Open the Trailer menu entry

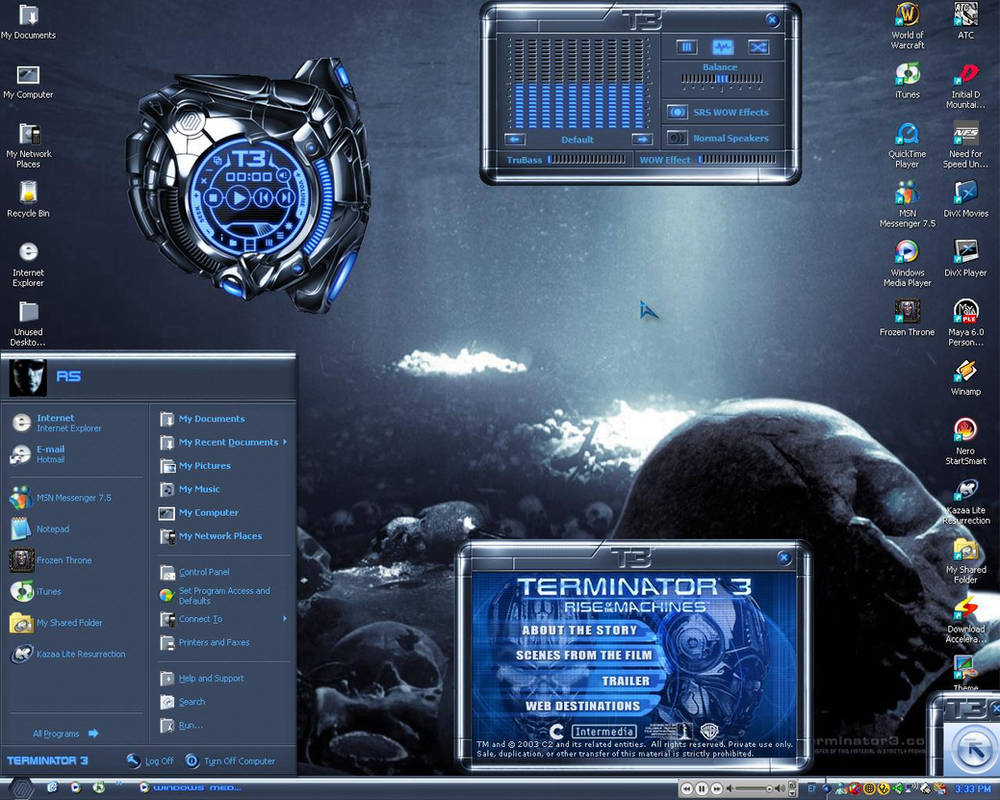(626, 681)
